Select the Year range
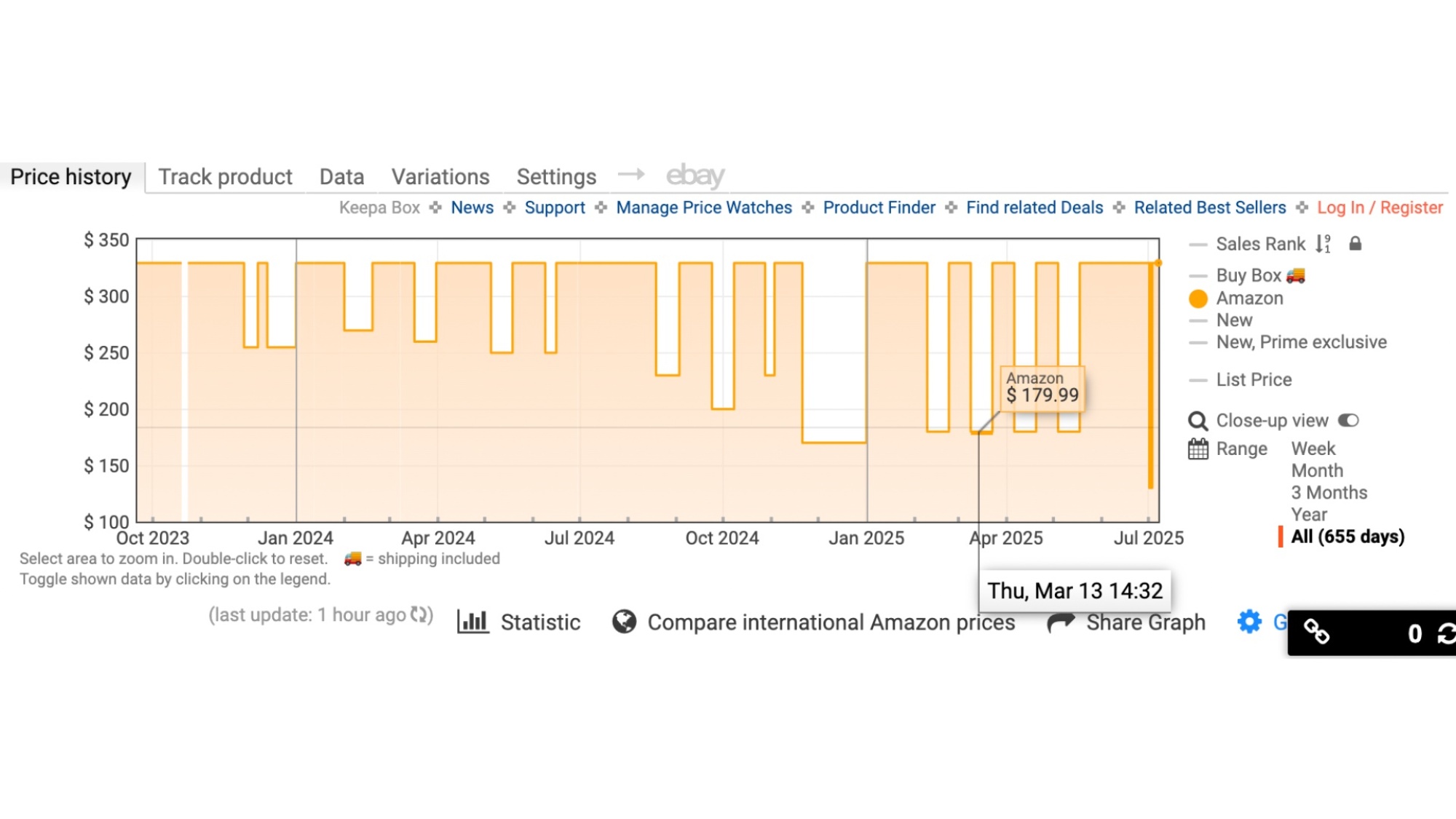1456x819 pixels. pos(1309,515)
